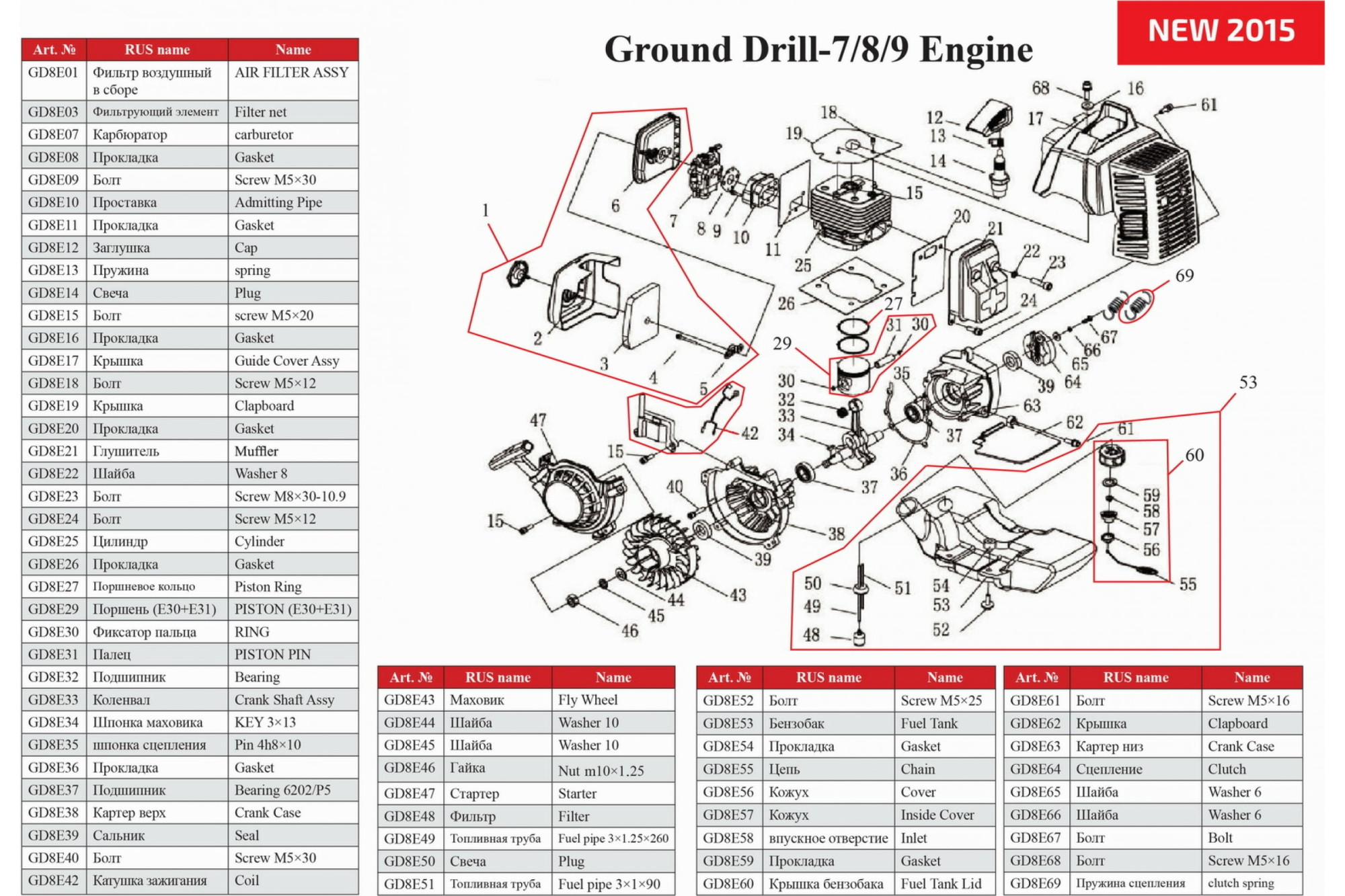Click the GD8E53 Fuel Tank table row
1345x896 pixels.
(845, 723)
